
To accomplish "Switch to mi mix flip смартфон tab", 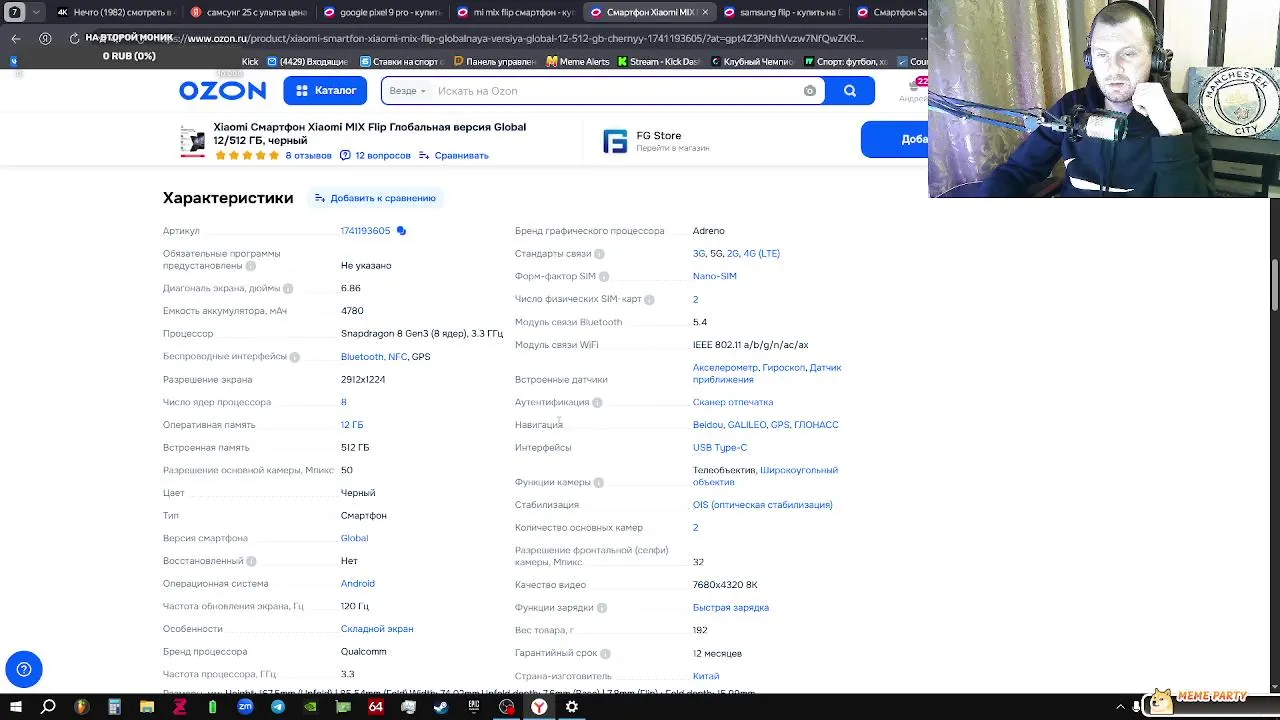I will point(515,12).
